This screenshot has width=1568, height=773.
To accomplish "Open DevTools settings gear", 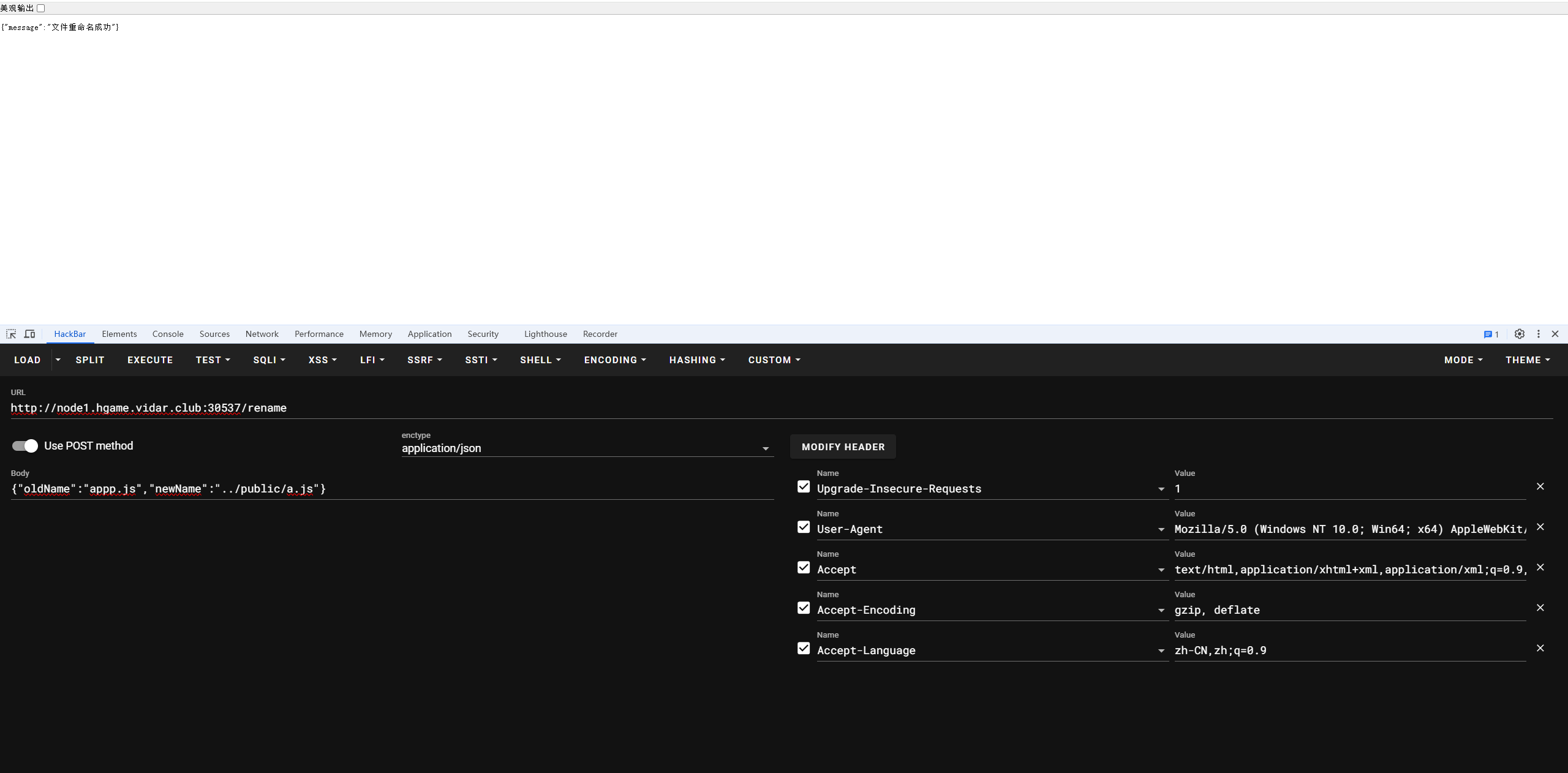I will coord(1519,334).
